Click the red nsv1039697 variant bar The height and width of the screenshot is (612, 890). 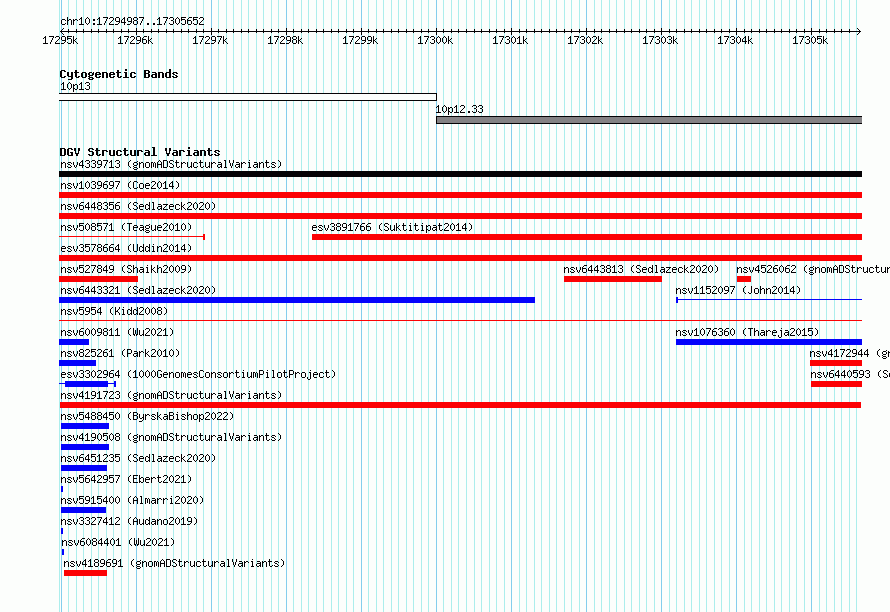[460, 195]
